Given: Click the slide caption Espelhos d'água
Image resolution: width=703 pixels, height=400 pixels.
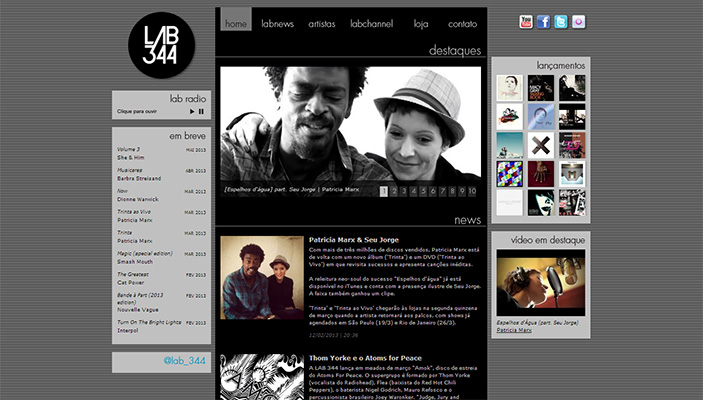Looking at the screenshot, I should pyautogui.click(x=291, y=190).
